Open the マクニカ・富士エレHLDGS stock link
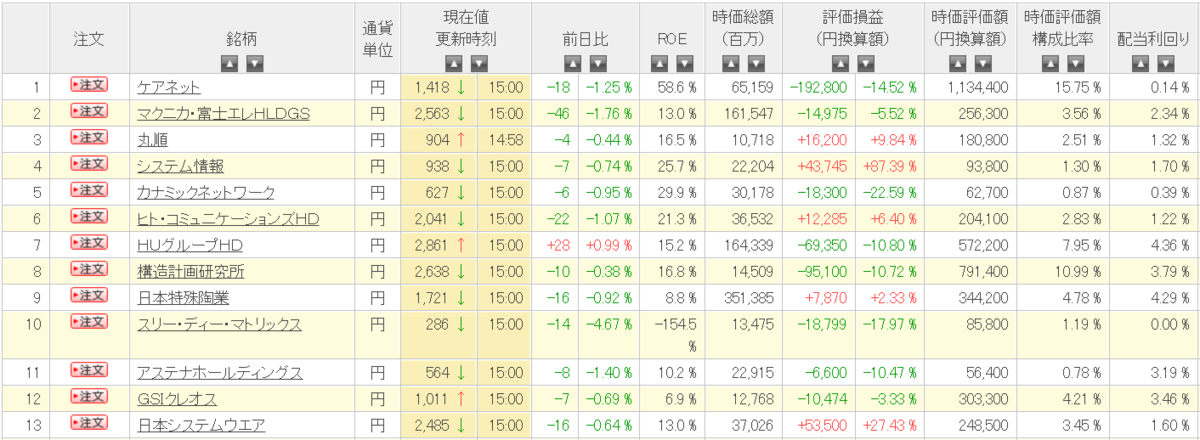Screen dimensions: 1200x440 (223, 114)
